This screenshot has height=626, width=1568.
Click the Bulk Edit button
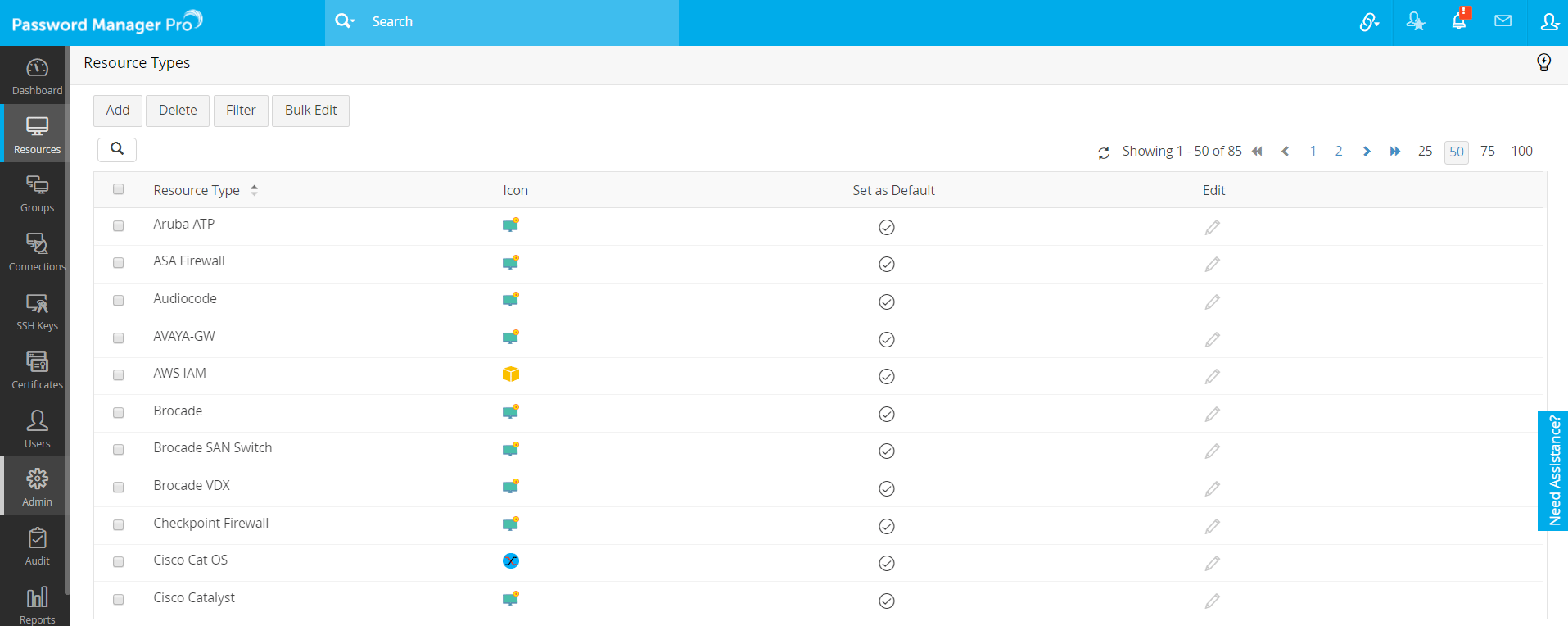click(x=310, y=111)
